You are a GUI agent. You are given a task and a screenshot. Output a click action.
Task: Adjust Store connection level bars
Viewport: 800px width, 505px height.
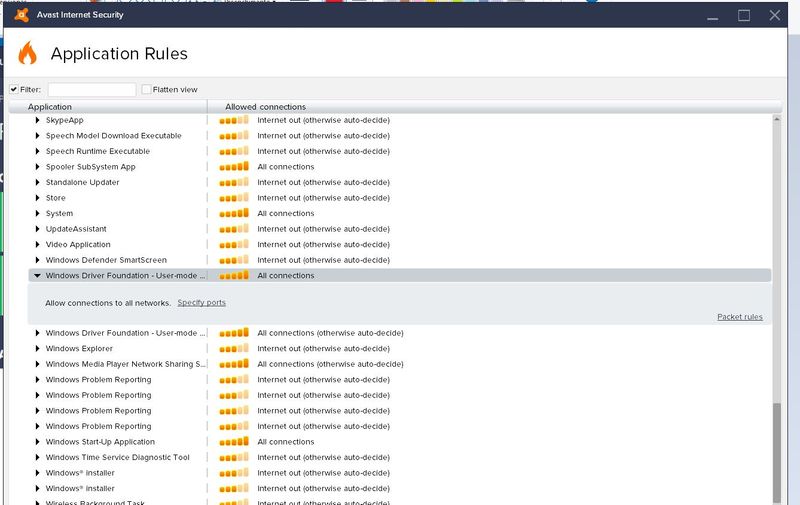click(x=234, y=197)
